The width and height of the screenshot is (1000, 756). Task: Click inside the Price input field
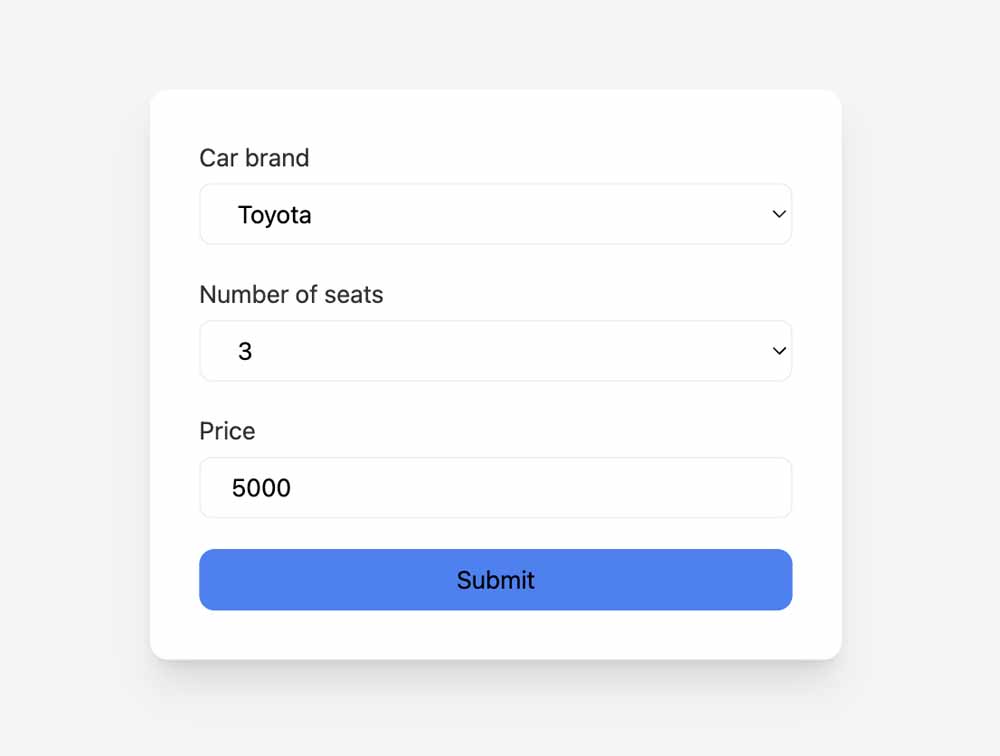[x=496, y=488]
